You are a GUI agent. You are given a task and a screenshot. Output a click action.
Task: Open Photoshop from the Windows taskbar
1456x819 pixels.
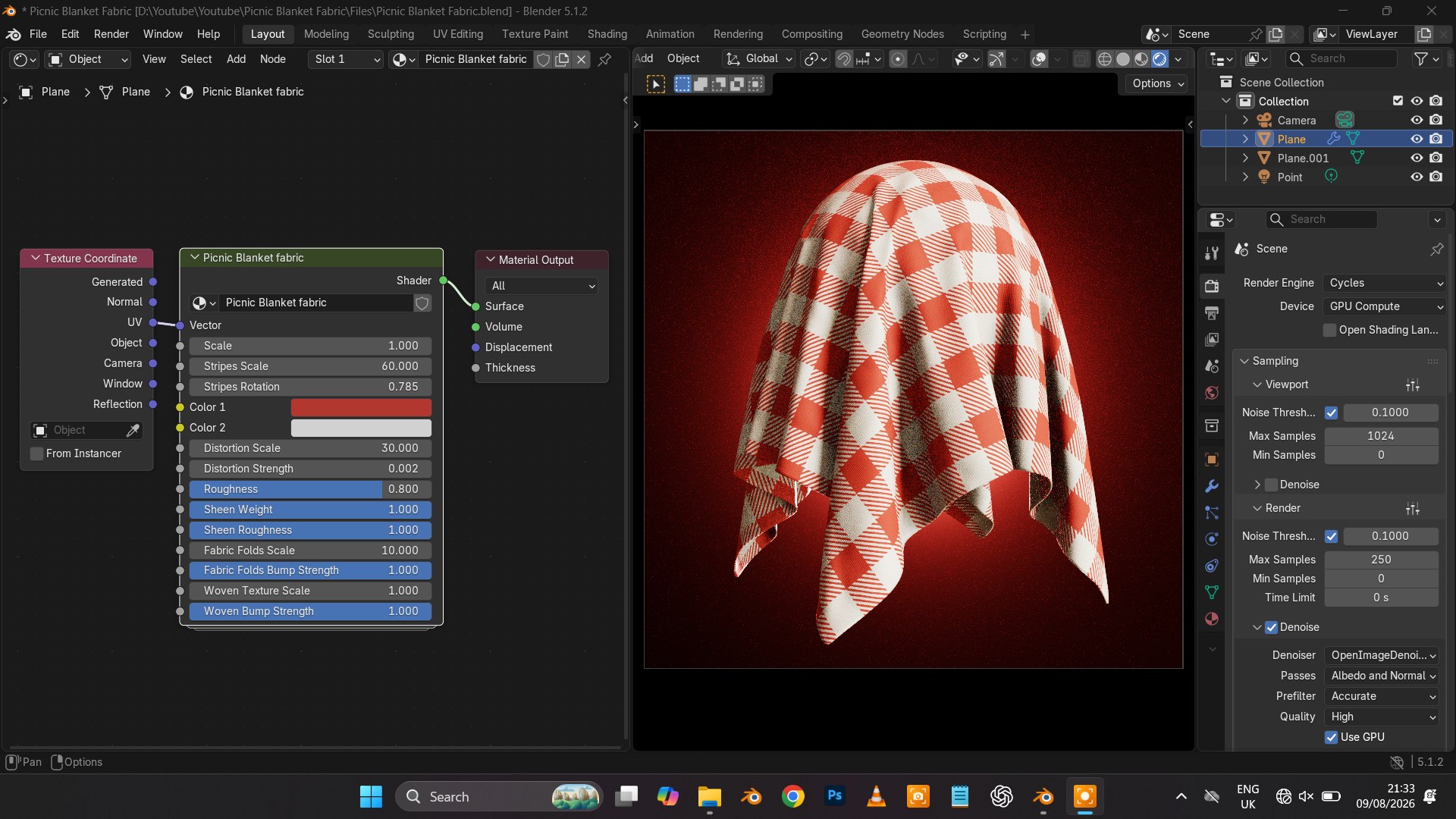[834, 796]
